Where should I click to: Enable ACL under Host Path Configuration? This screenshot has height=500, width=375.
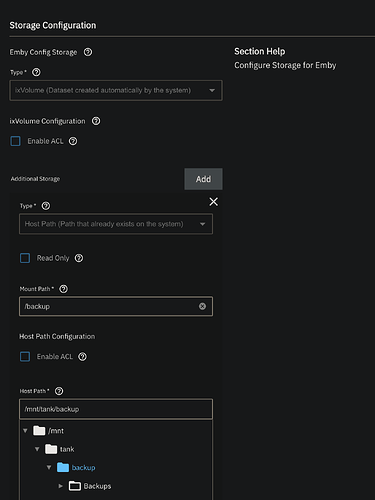coord(25,357)
